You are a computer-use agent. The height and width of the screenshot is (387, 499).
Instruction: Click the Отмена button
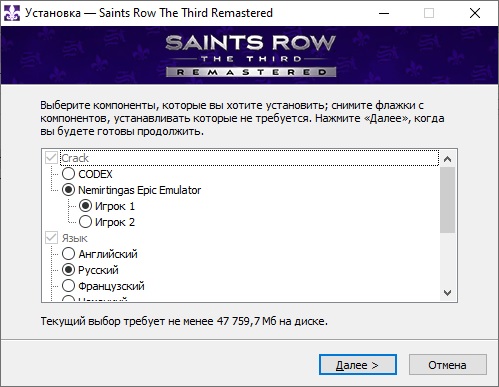pyautogui.click(x=448, y=365)
